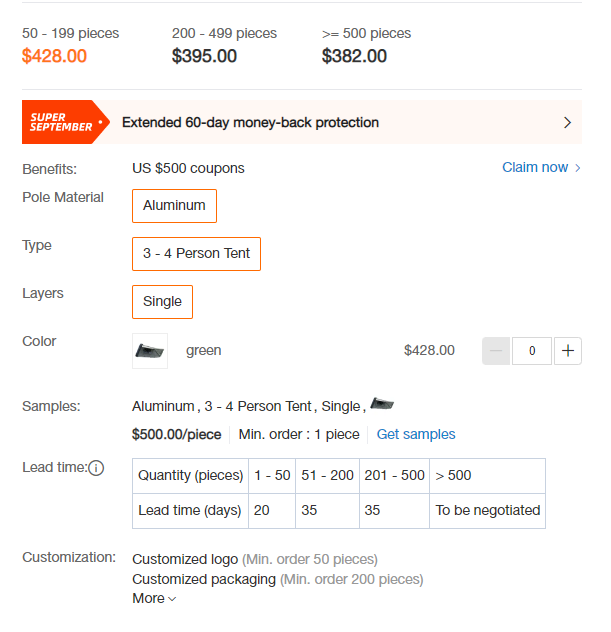Click quantity input field showing 0

[x=532, y=351]
